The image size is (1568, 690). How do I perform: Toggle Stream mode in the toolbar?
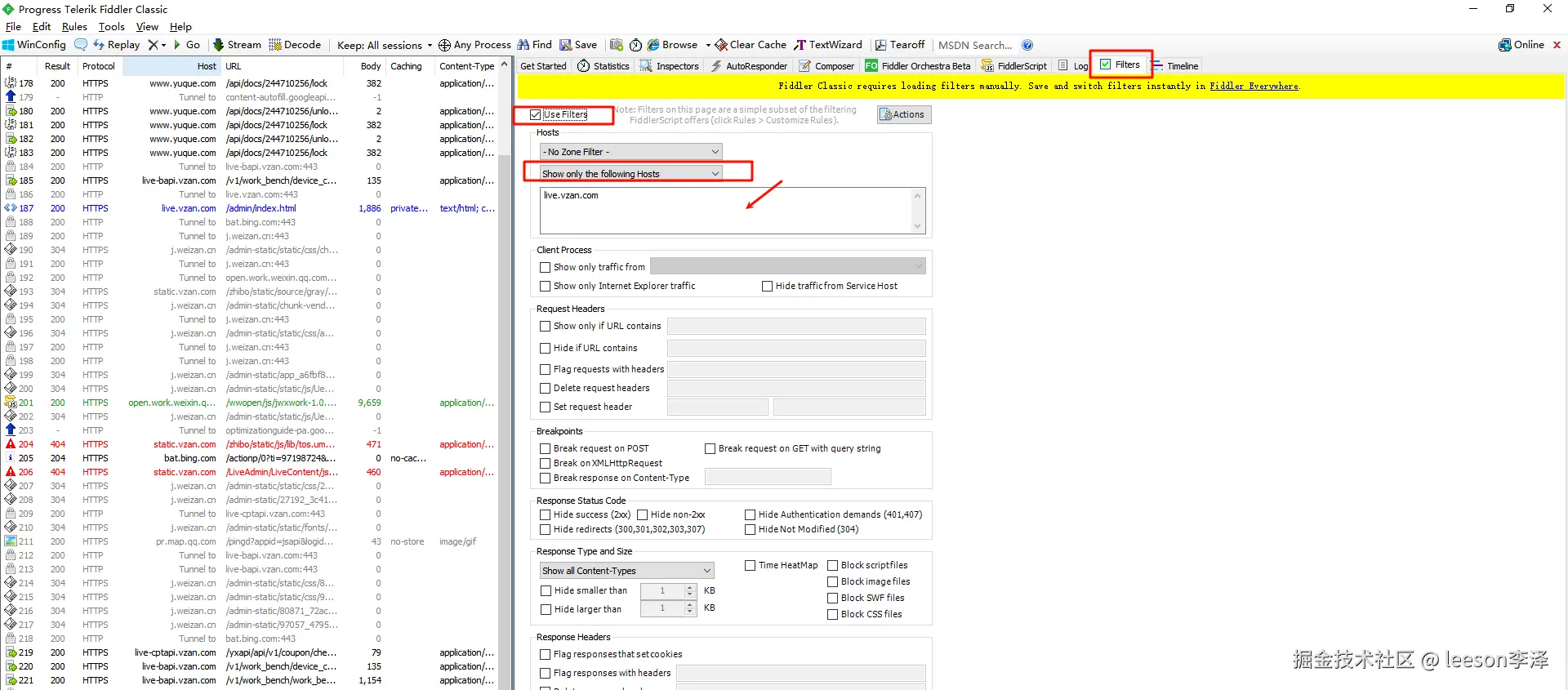point(237,45)
